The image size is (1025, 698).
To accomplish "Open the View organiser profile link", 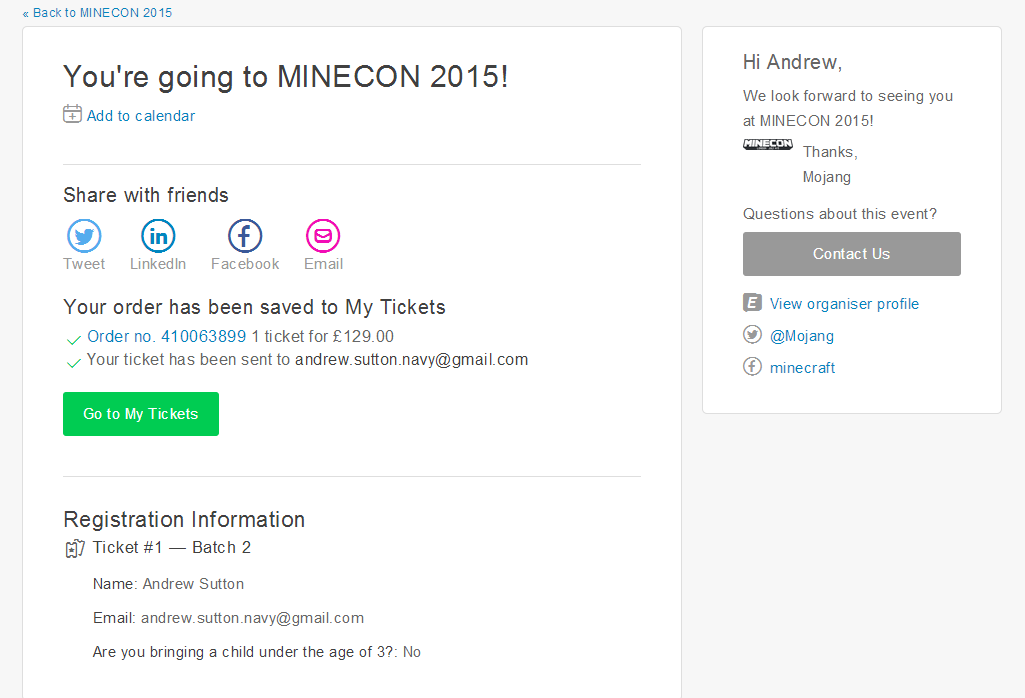I will pos(844,304).
